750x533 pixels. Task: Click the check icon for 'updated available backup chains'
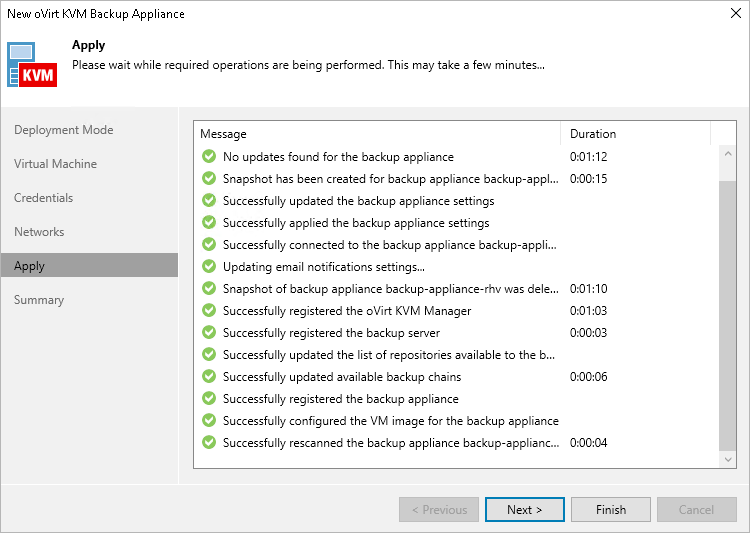coord(209,376)
